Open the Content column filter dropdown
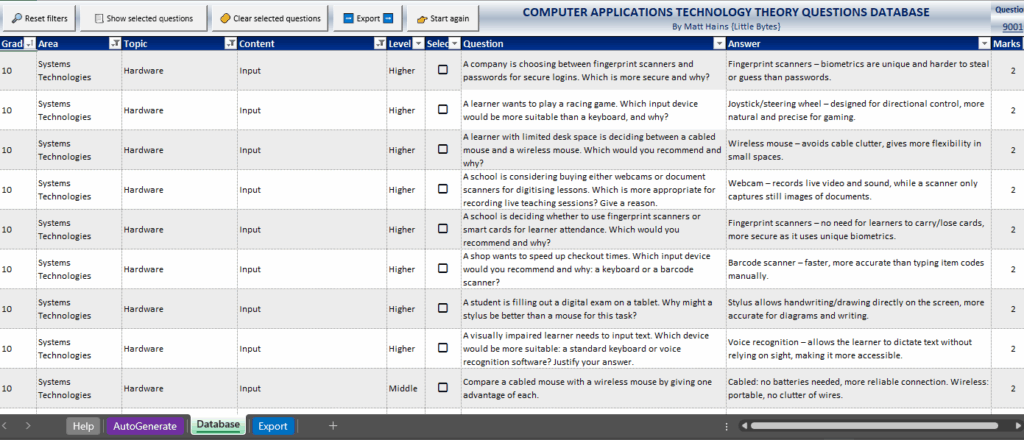The width and height of the screenshot is (1024, 440). coord(378,44)
